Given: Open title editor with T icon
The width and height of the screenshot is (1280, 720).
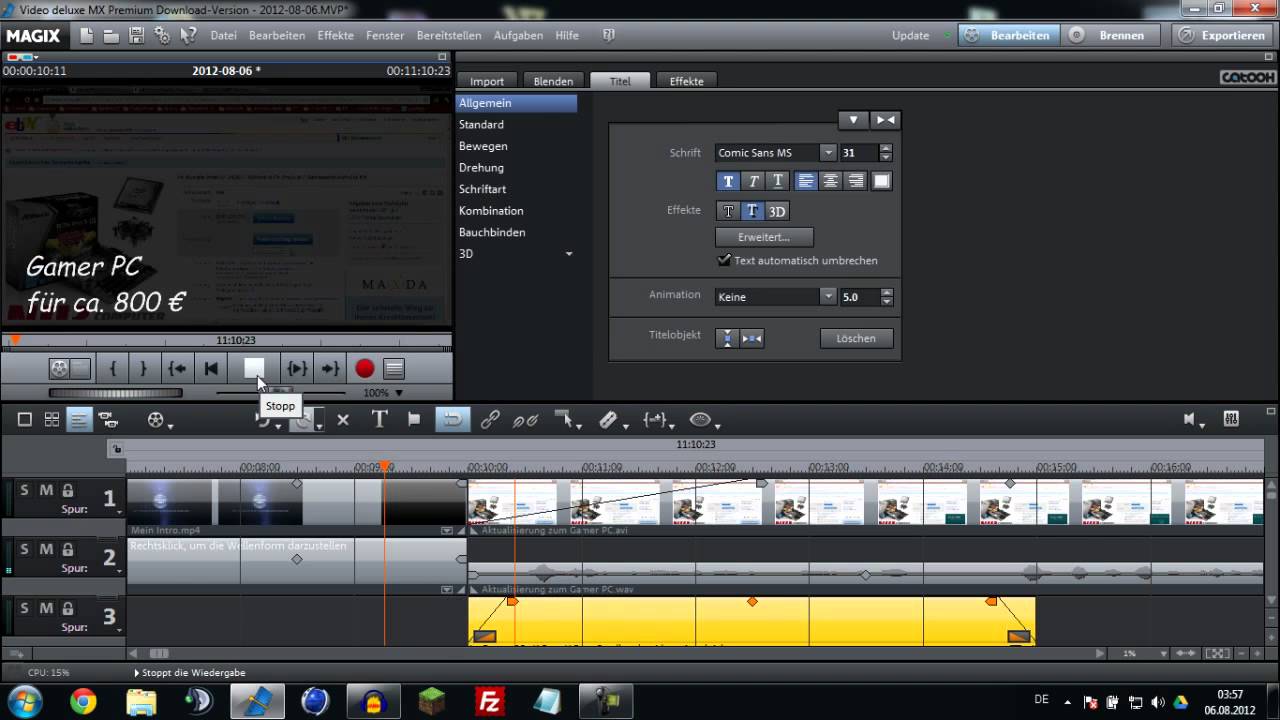Looking at the screenshot, I should 379,420.
